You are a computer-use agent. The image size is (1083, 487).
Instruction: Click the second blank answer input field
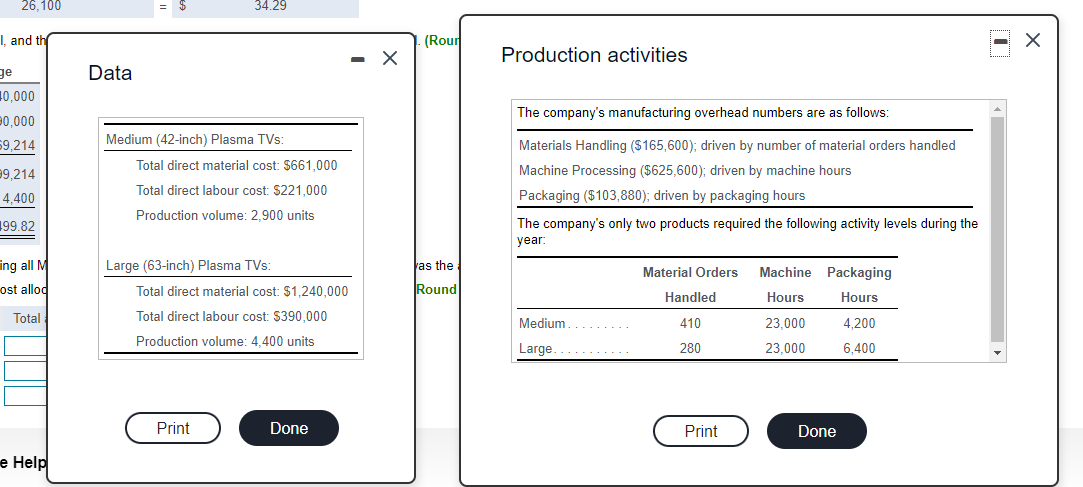click(x=26, y=371)
